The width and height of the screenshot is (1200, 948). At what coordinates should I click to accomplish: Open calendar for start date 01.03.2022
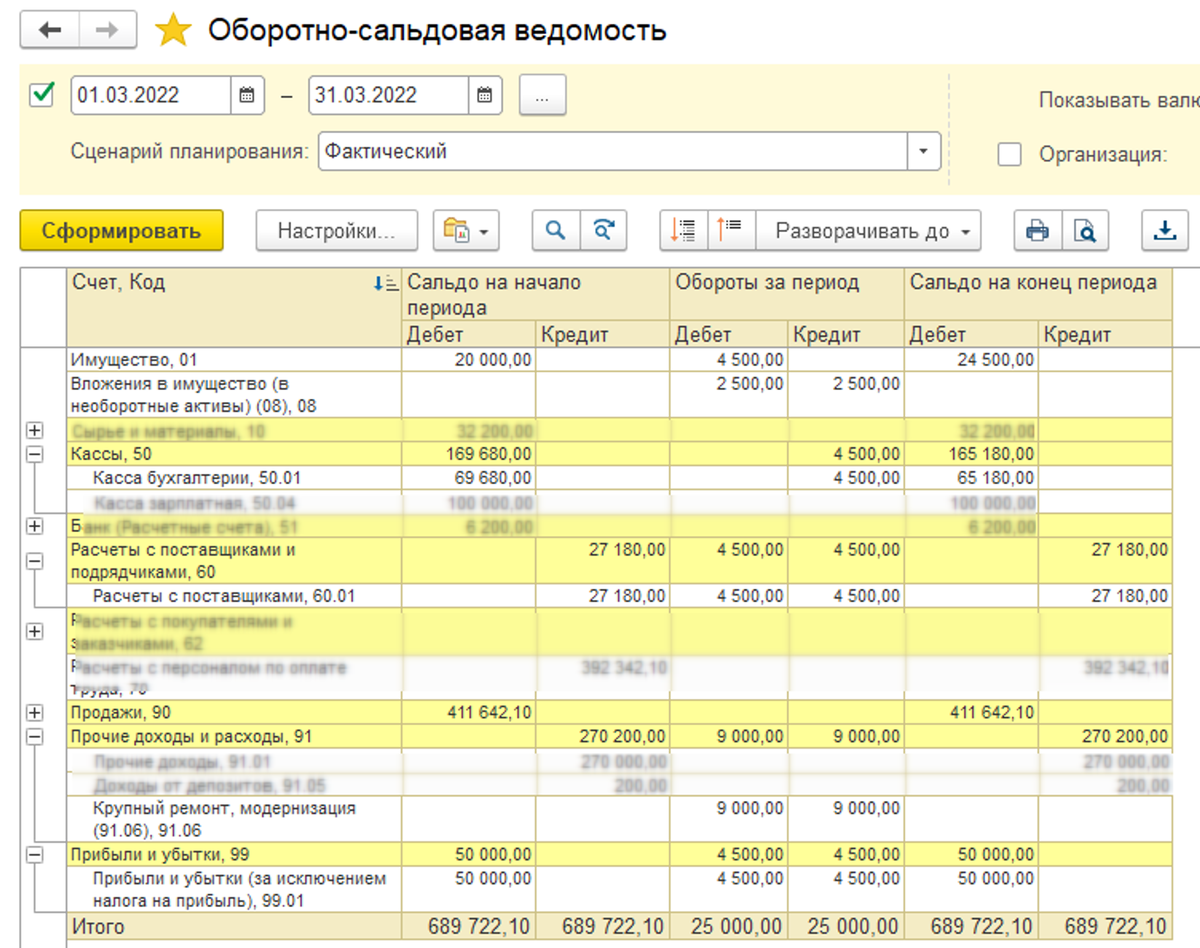point(247,96)
